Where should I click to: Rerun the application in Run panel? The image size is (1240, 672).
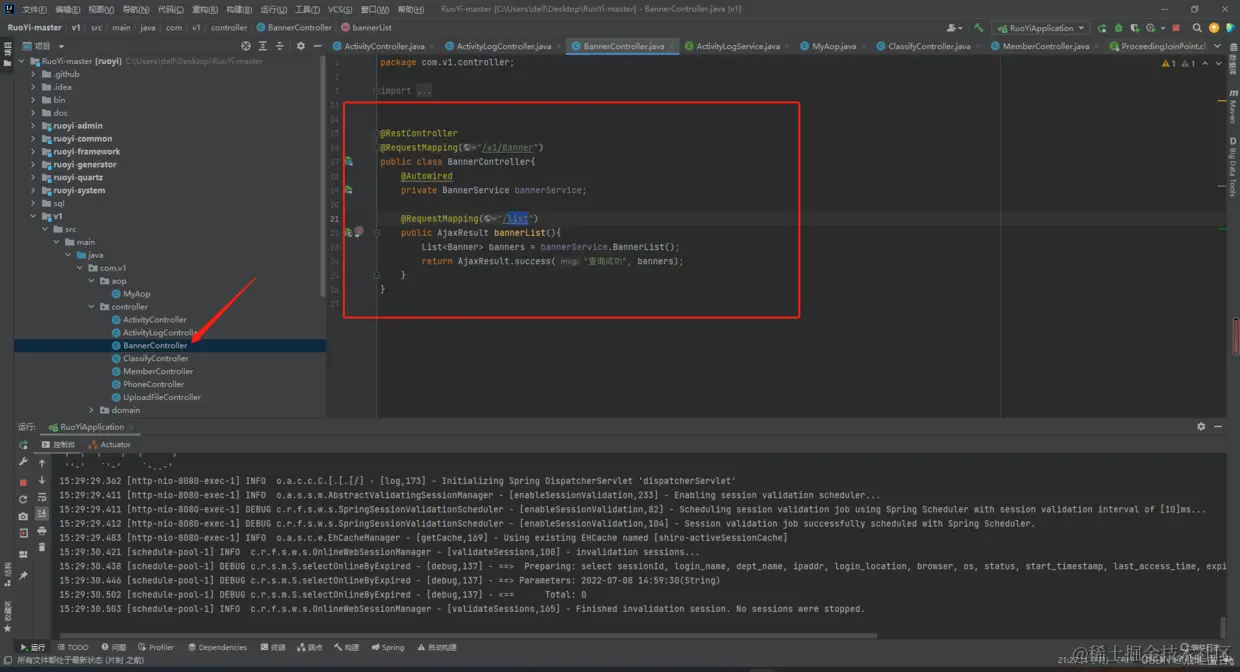click(x=23, y=444)
